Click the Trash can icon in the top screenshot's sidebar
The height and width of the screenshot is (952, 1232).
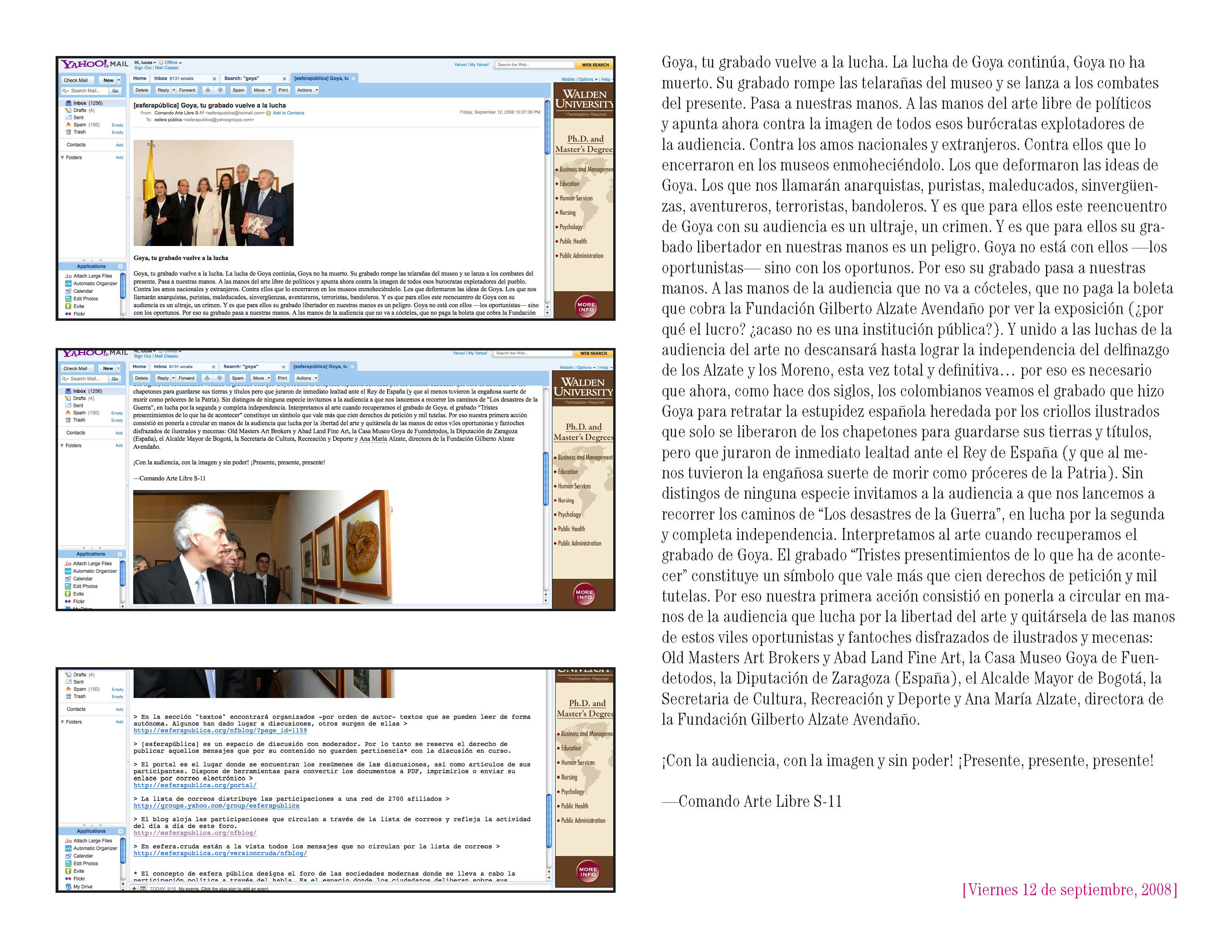tap(68, 132)
